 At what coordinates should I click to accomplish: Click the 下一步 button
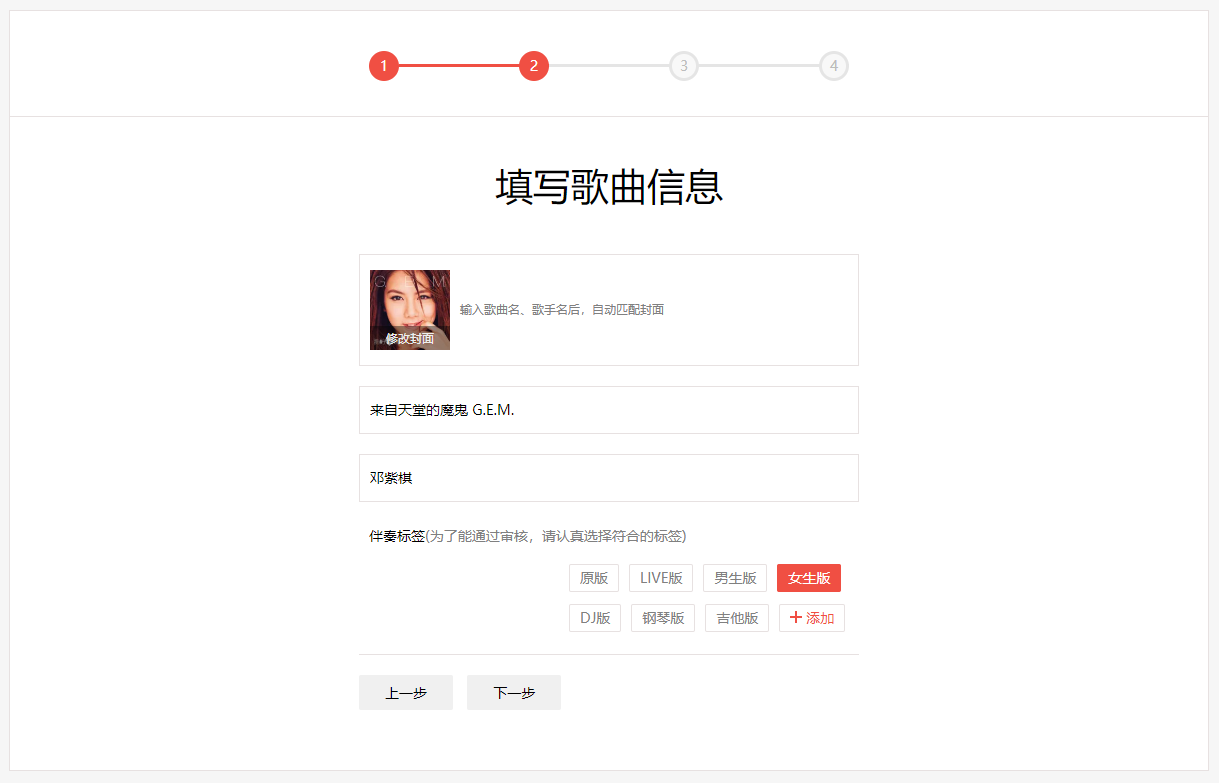pos(513,692)
